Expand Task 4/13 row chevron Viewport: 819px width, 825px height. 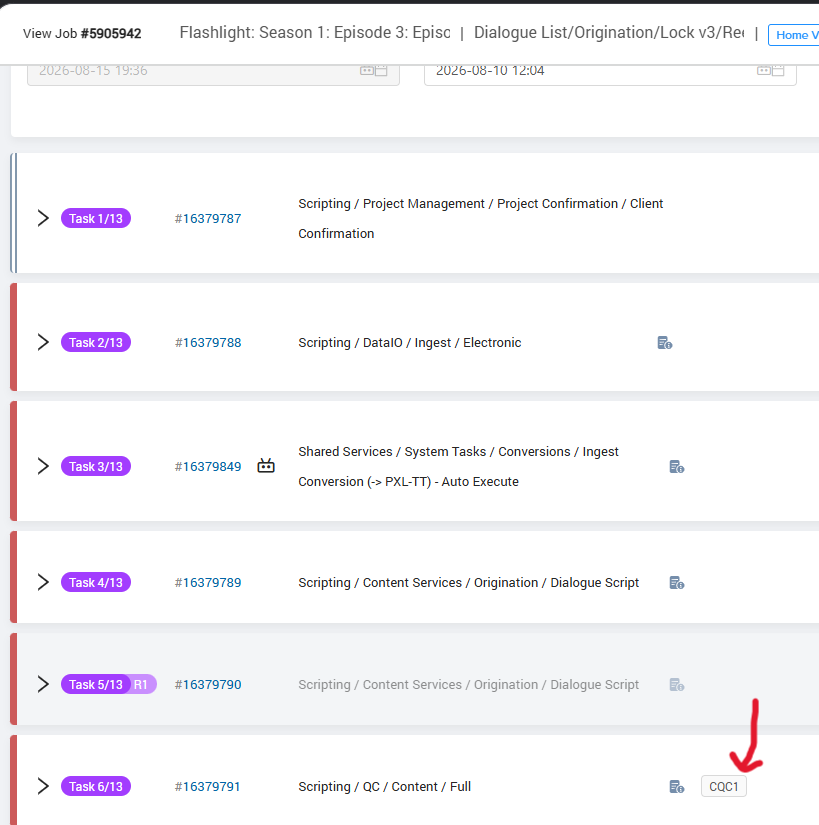tap(43, 582)
